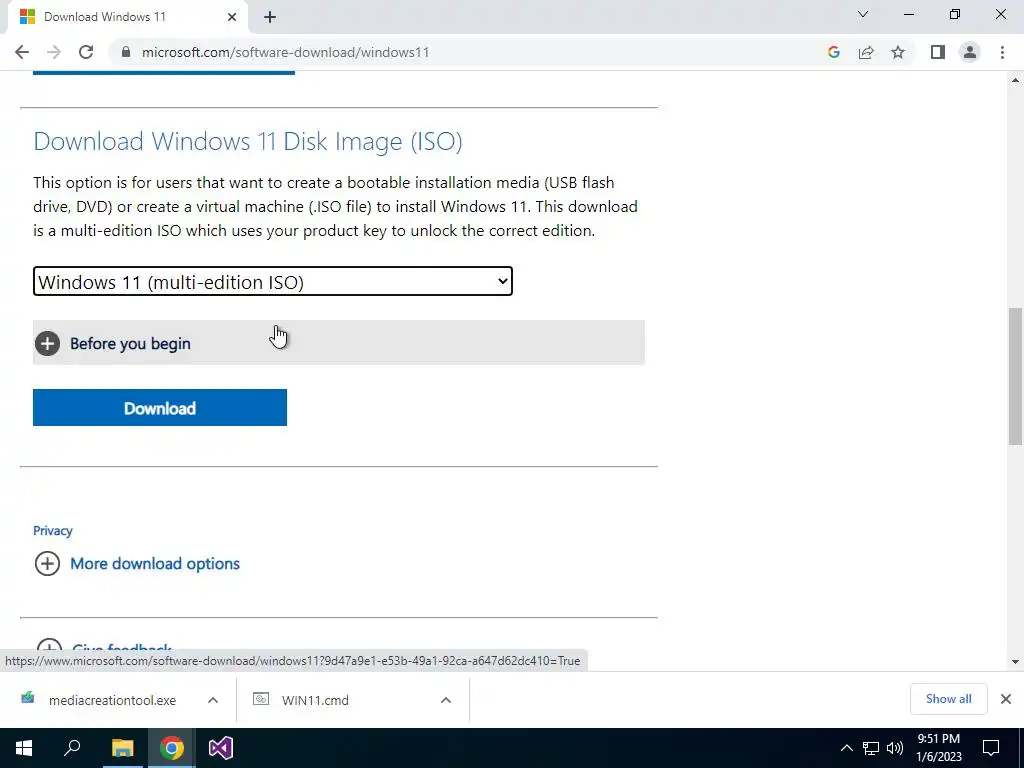Open Windows 11 multi-edition ISO dropdown
This screenshot has height=768, width=1024.
tap(273, 281)
